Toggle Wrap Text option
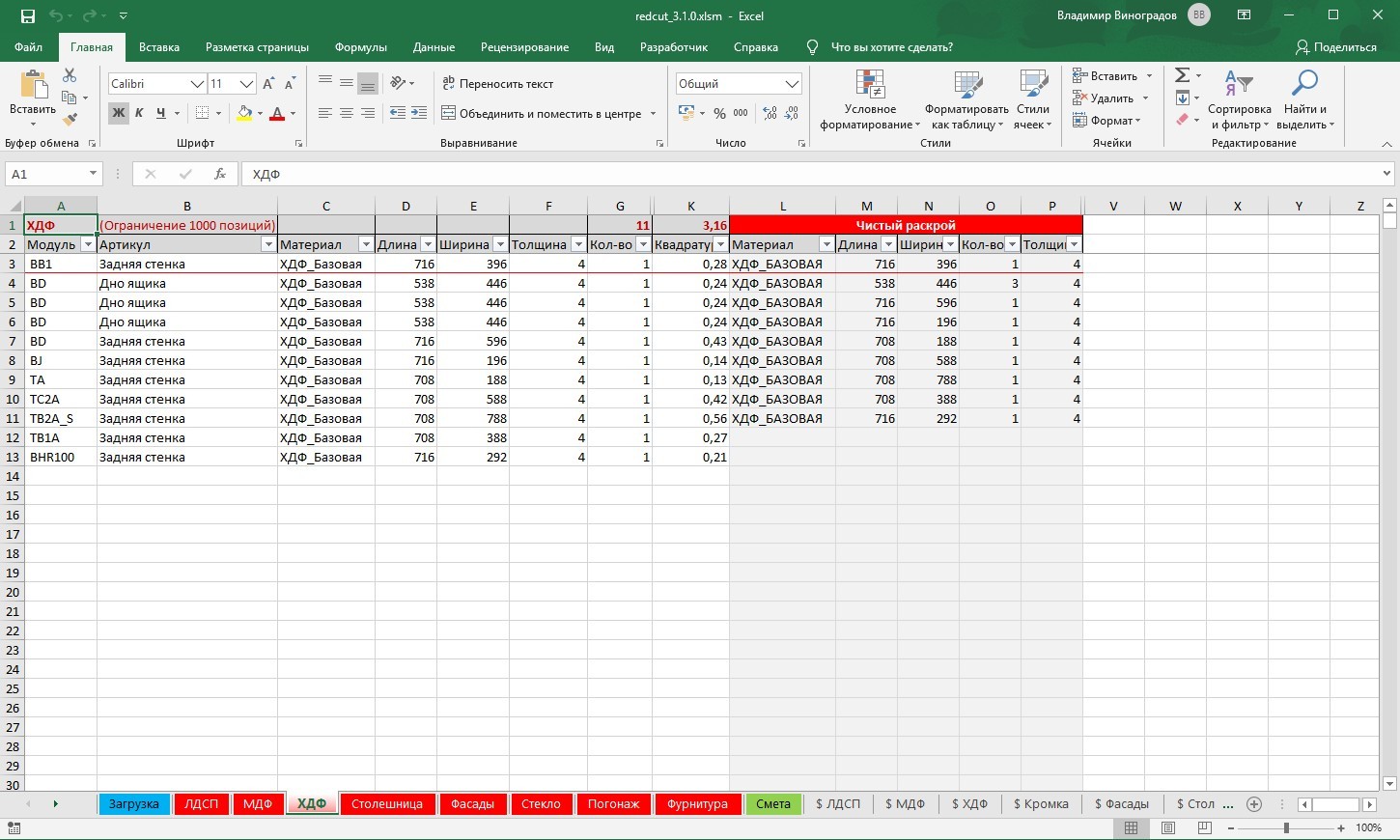1400x840 pixels. tap(497, 84)
